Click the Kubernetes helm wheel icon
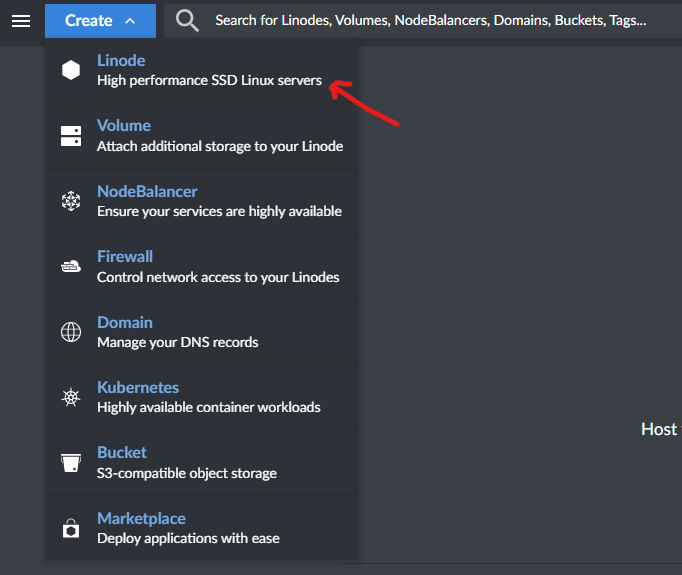Viewport: 682px width, 575px height. (71, 398)
